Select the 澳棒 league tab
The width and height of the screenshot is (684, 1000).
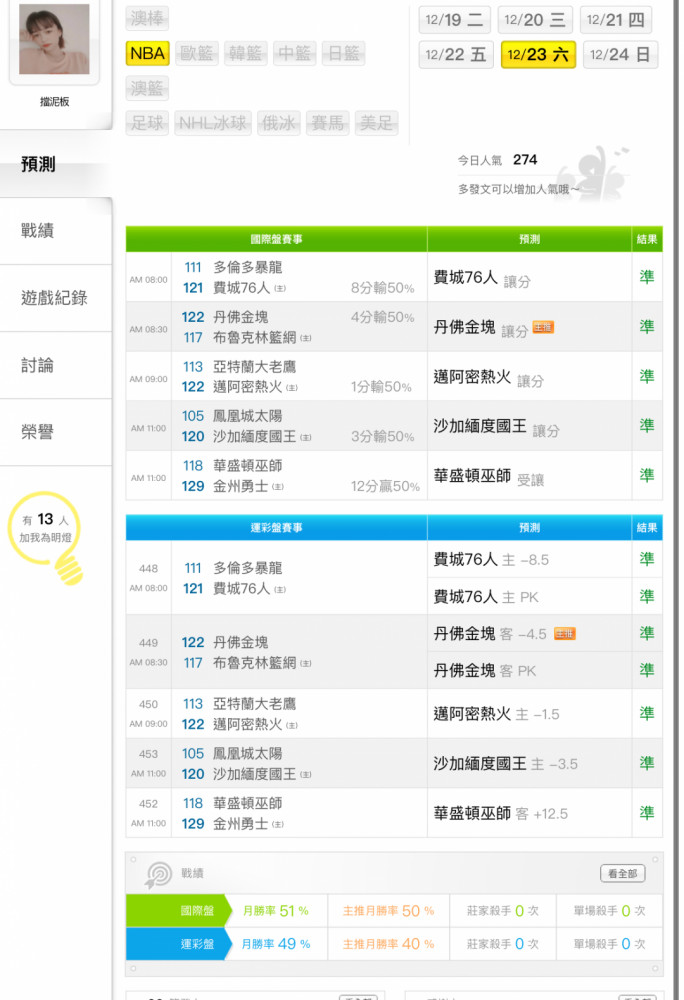(147, 18)
